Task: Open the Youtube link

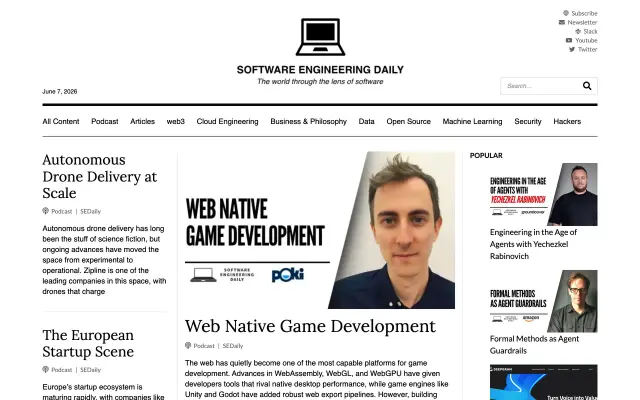Action: coord(586,40)
